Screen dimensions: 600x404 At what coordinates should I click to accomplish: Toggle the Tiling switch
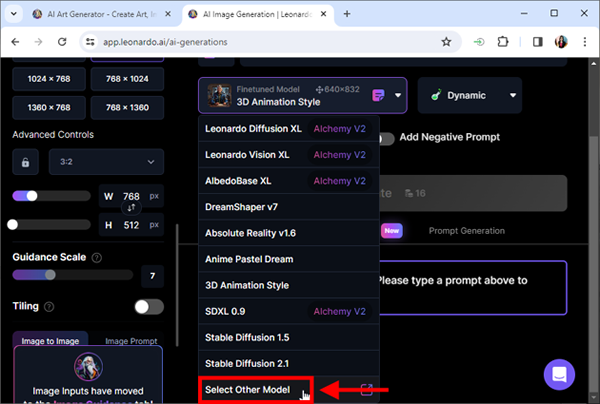pos(149,307)
